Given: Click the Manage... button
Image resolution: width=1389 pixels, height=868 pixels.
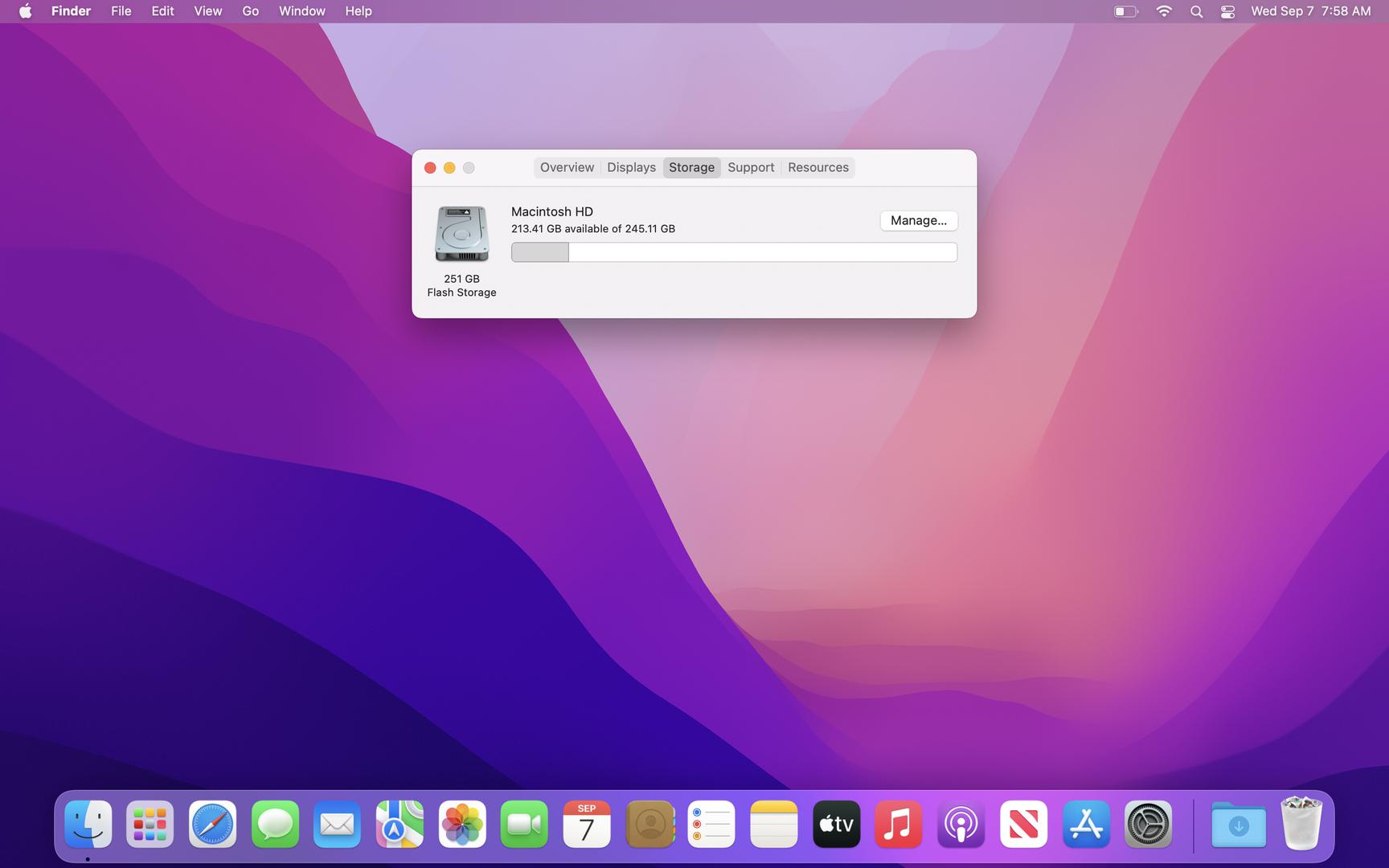Looking at the screenshot, I should (918, 220).
